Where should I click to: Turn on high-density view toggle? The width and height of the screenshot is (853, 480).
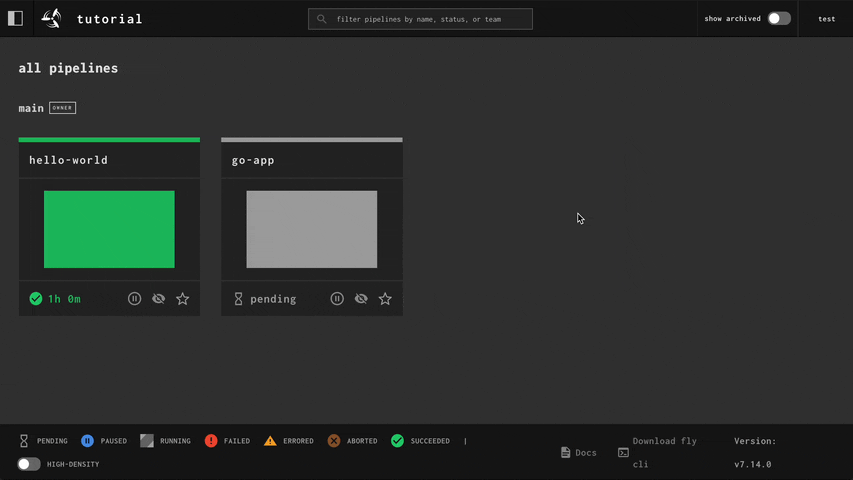click(x=29, y=464)
